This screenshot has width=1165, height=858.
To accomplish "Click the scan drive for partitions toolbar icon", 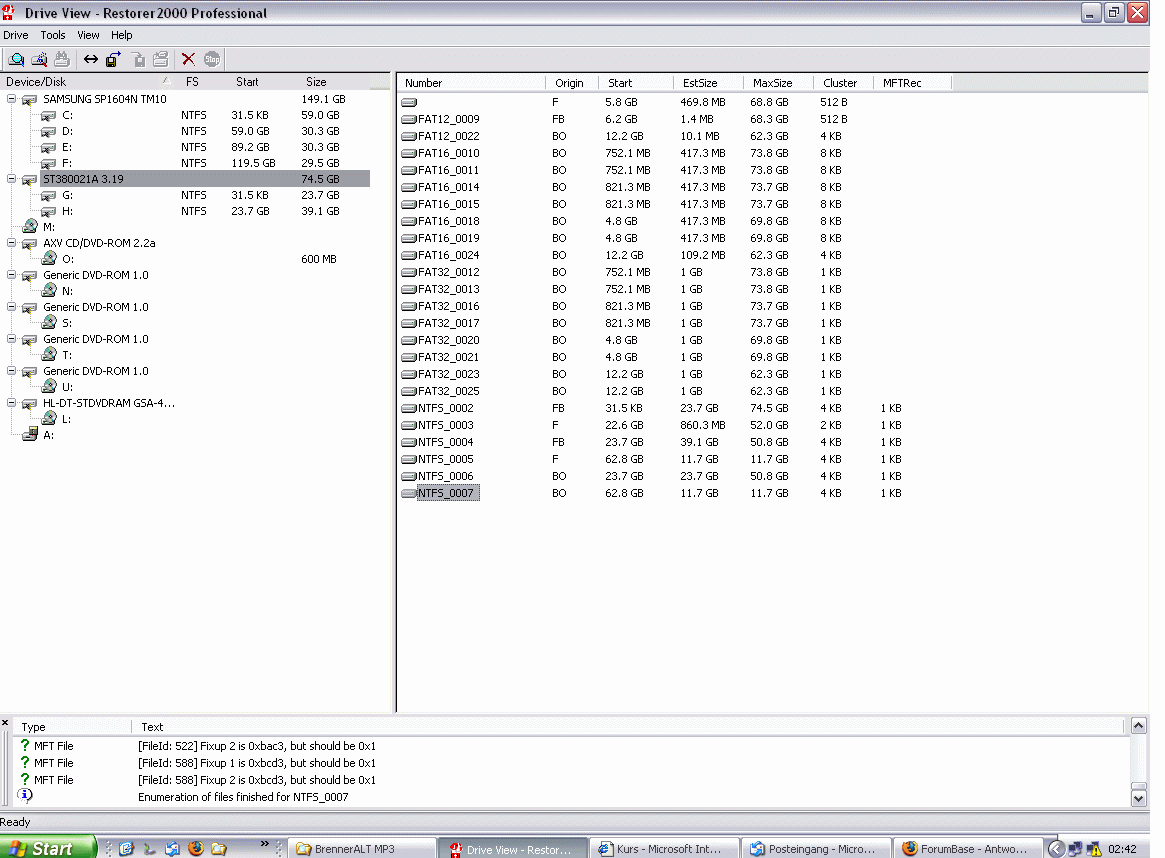I will coord(39,59).
